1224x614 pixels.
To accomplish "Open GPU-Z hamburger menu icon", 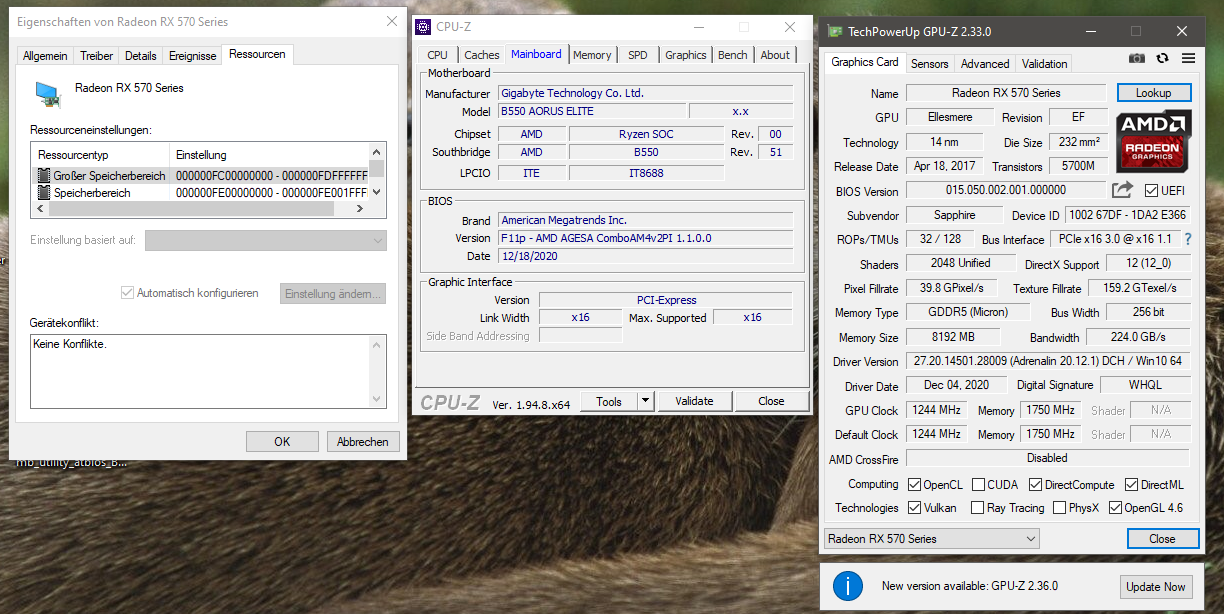I will 1188,58.
